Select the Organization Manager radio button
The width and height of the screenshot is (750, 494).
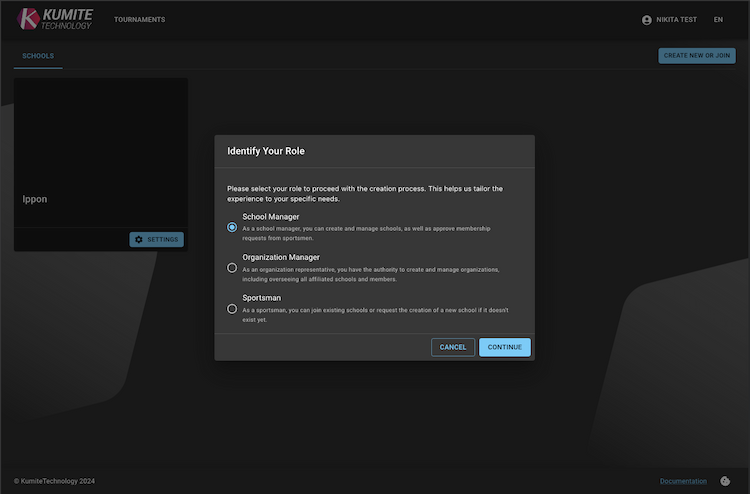click(232, 268)
